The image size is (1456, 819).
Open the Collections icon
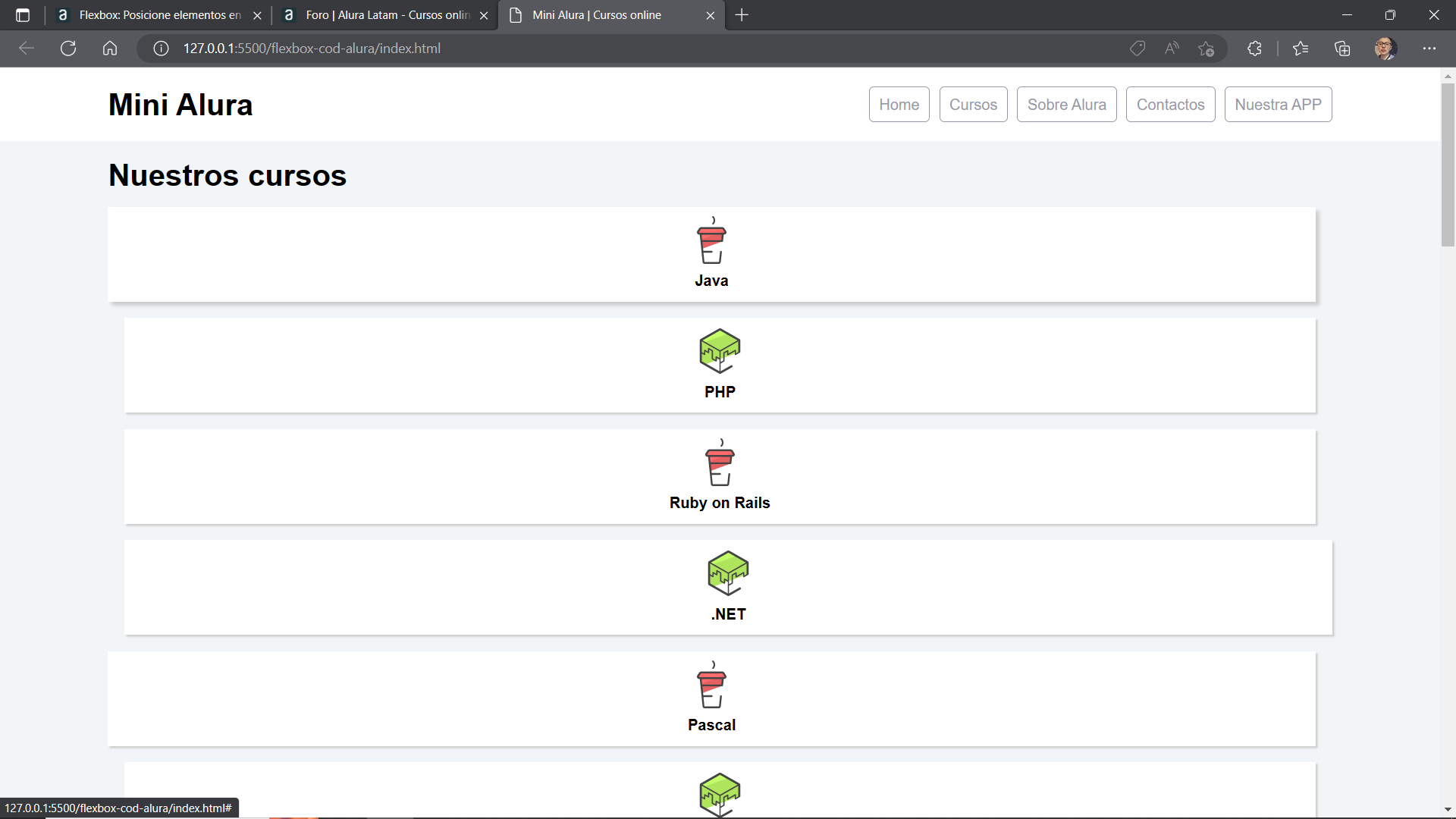pyautogui.click(x=1342, y=49)
